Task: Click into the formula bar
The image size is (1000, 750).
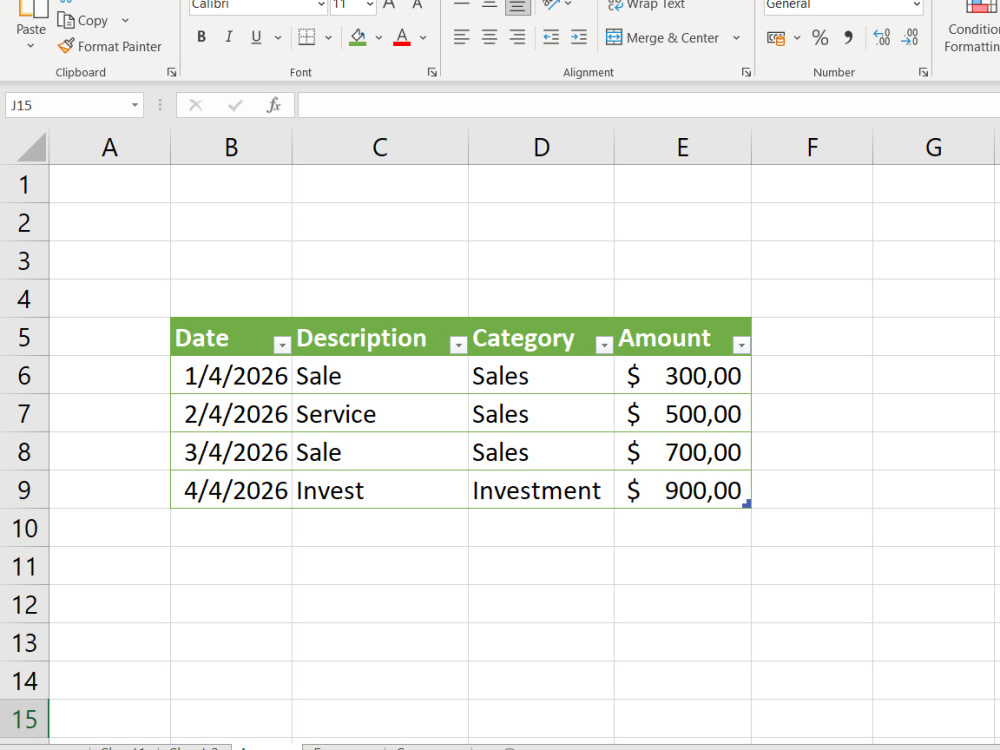Action: [x=648, y=105]
